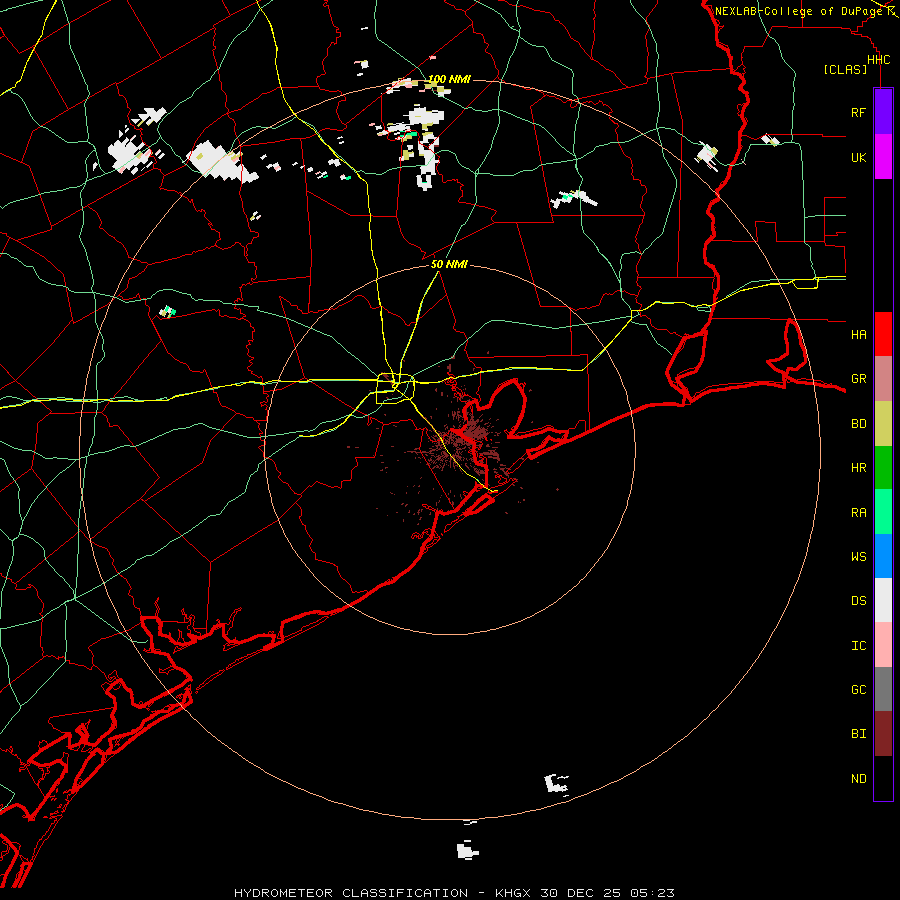Viewport: 900px width, 900px height.
Task: Click the DS legend label
Action: click(858, 601)
